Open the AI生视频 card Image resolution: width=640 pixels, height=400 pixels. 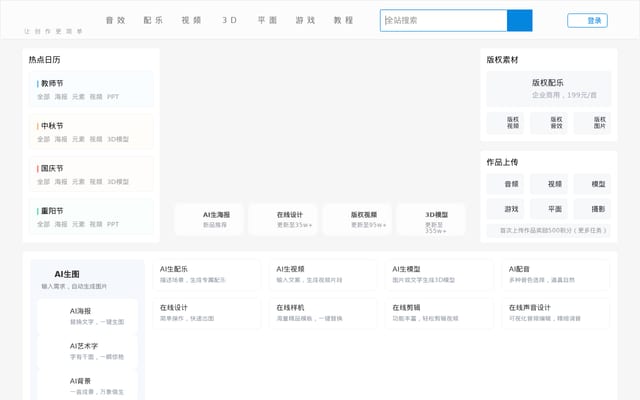coord(323,274)
